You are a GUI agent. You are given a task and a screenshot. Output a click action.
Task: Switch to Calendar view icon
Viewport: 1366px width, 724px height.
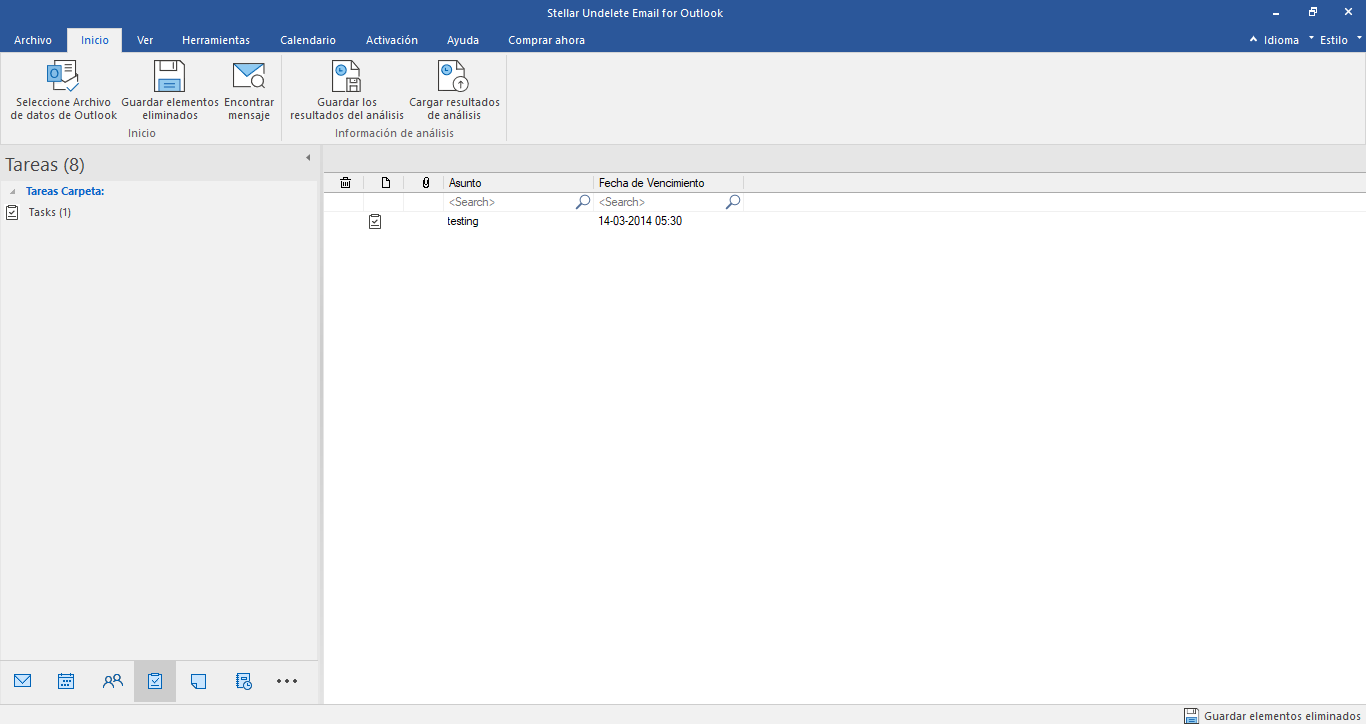[x=66, y=681]
